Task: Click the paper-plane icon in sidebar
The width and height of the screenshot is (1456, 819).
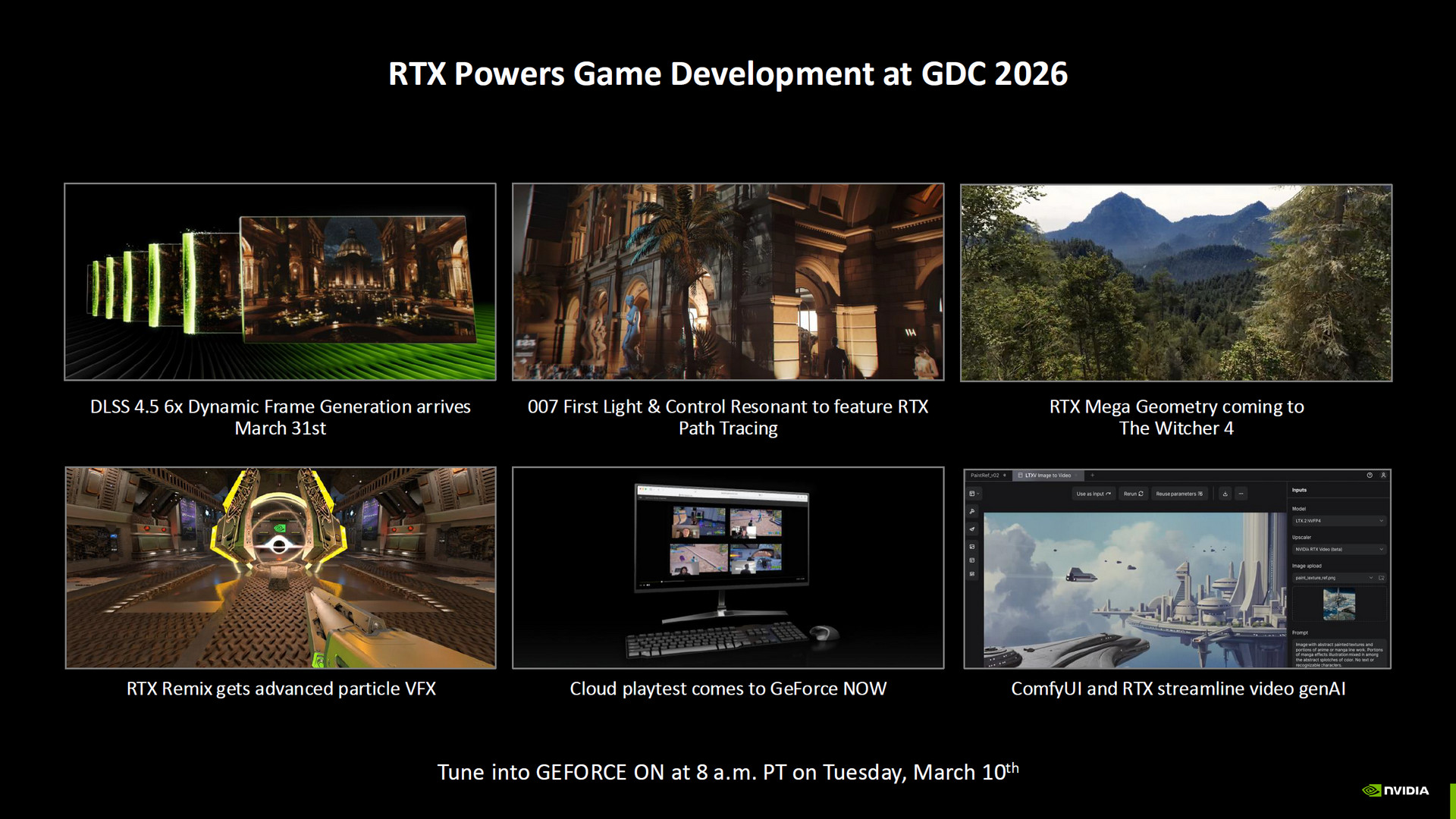Action: pos(972,529)
